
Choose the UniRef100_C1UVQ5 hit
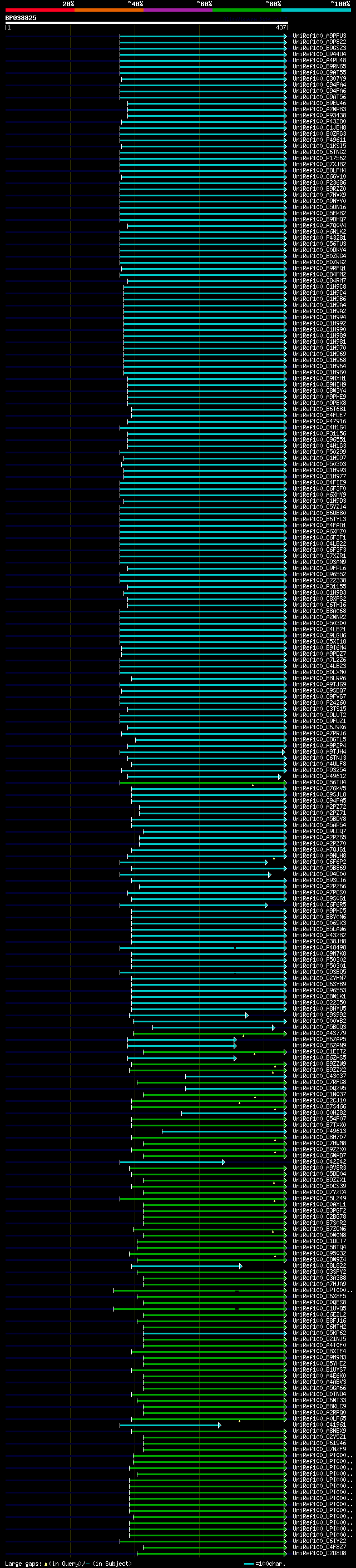(x=319, y=1309)
